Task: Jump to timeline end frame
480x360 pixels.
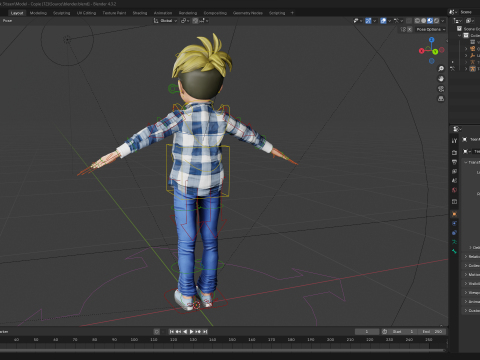Action: 205,332
